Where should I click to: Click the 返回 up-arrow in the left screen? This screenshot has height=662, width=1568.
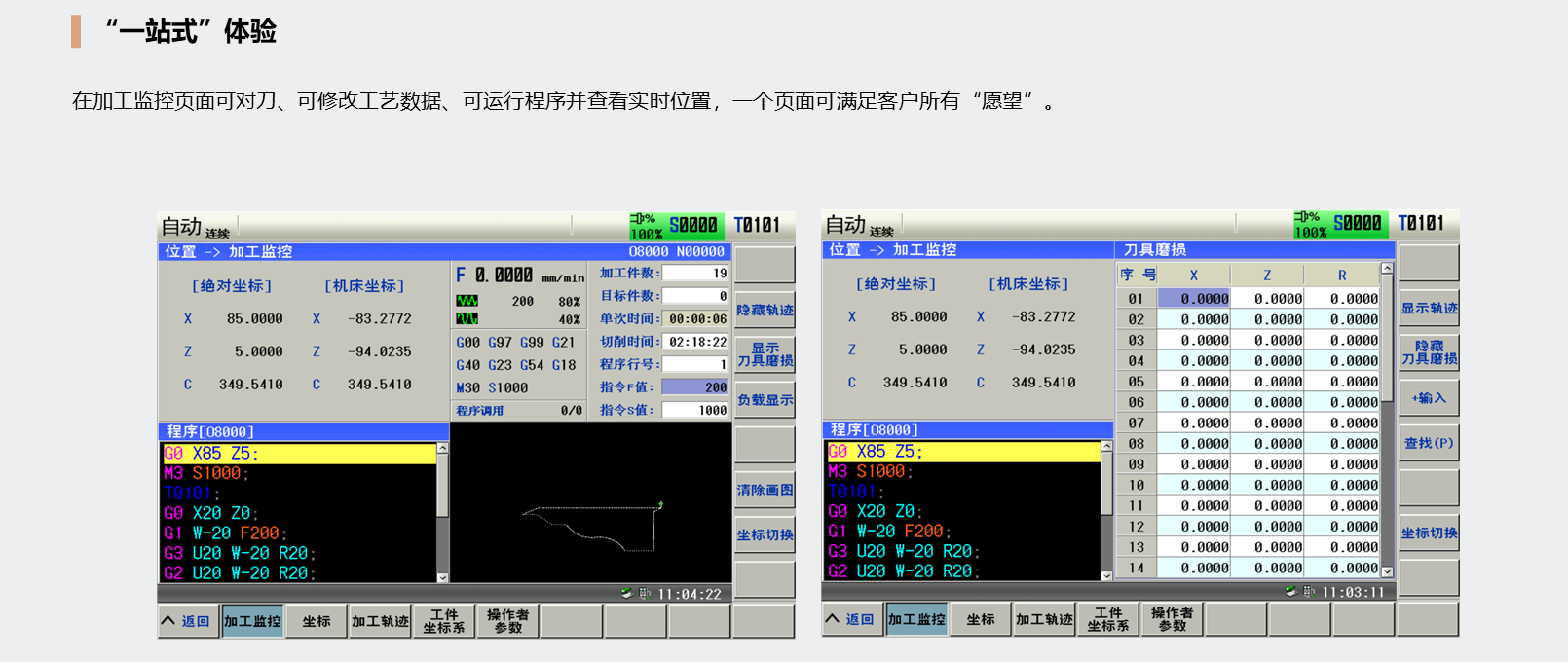click(x=168, y=620)
